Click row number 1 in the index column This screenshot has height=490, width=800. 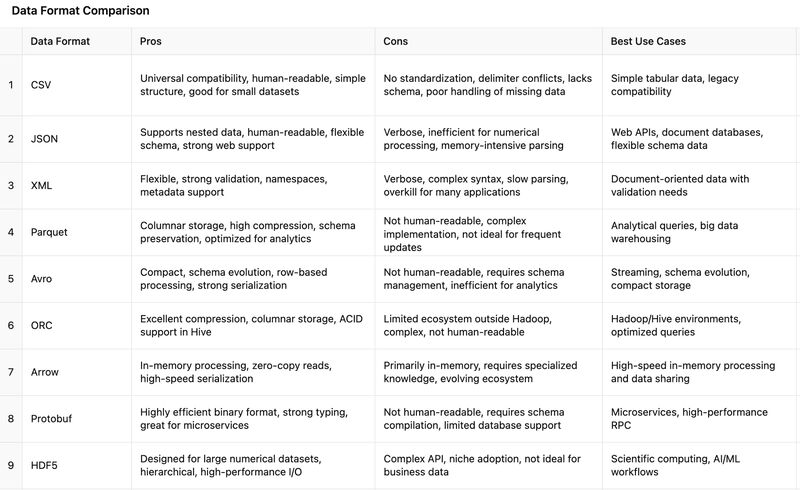coord(11,85)
